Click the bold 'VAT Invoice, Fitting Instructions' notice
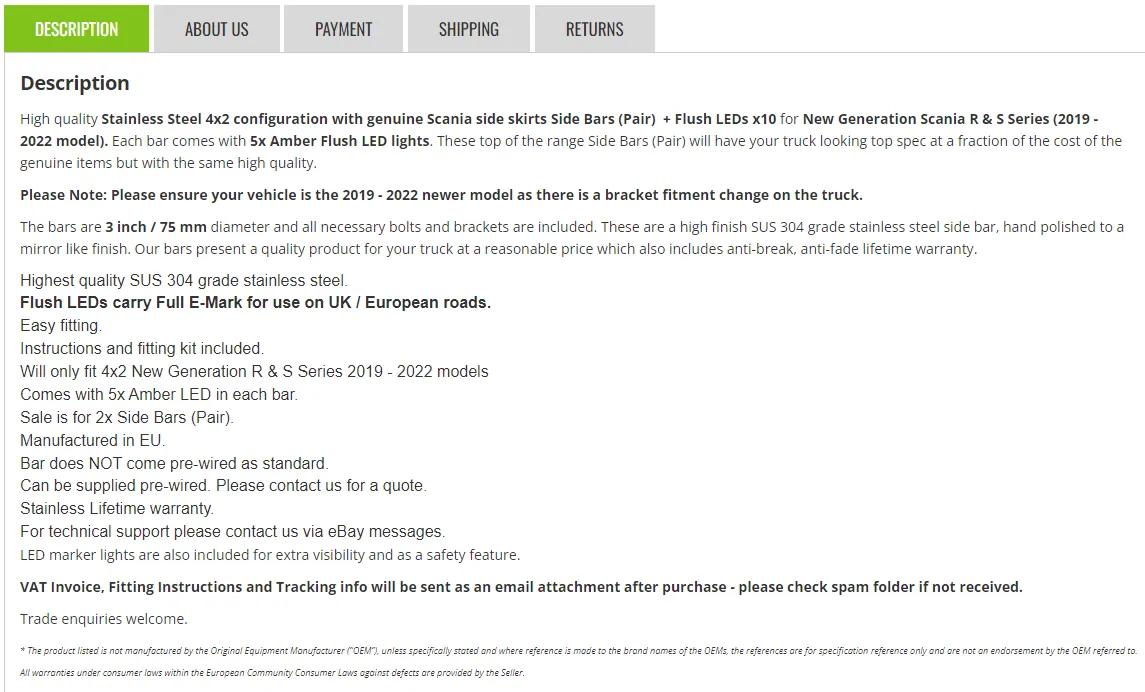The height and width of the screenshot is (692, 1145). click(x=521, y=587)
